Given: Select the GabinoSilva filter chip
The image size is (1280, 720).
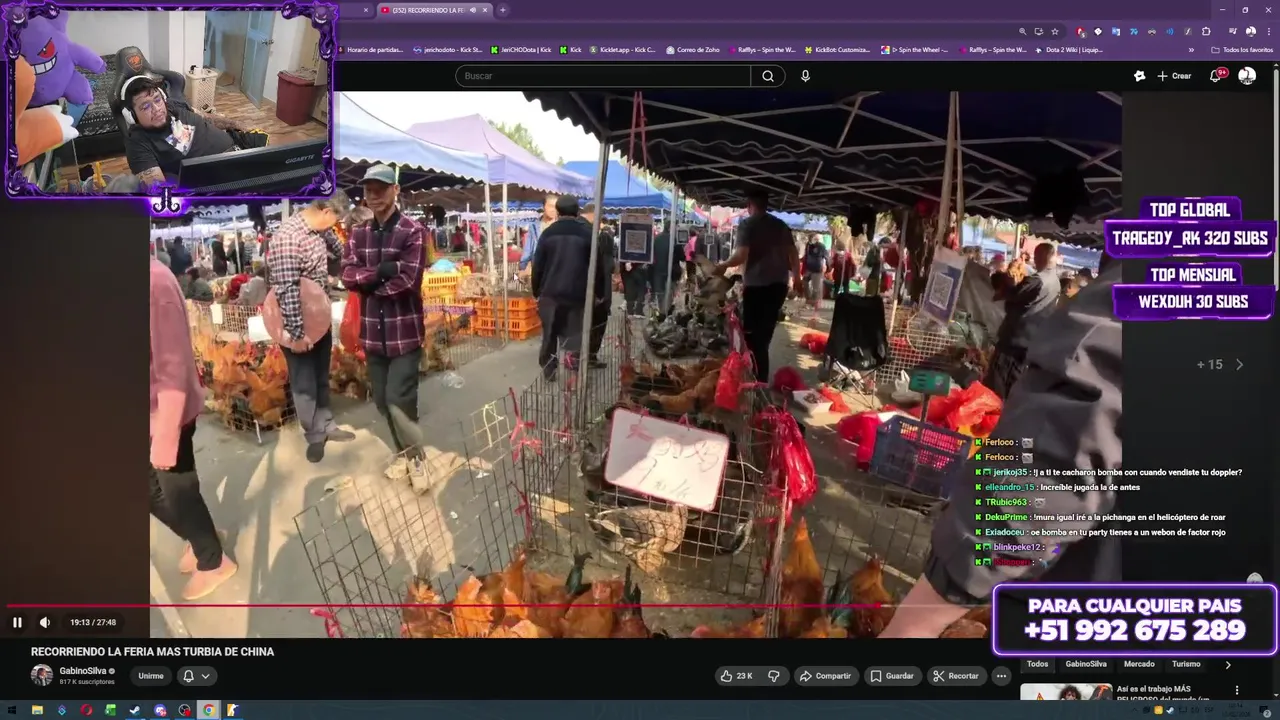Looking at the screenshot, I should tap(1086, 664).
